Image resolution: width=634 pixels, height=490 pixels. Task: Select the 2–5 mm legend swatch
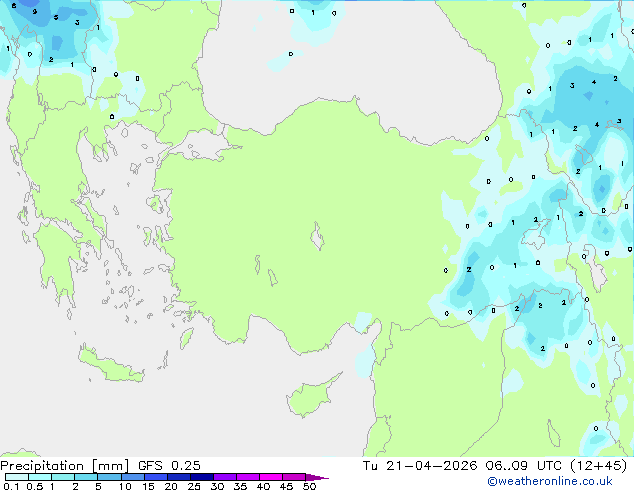(x=86, y=477)
